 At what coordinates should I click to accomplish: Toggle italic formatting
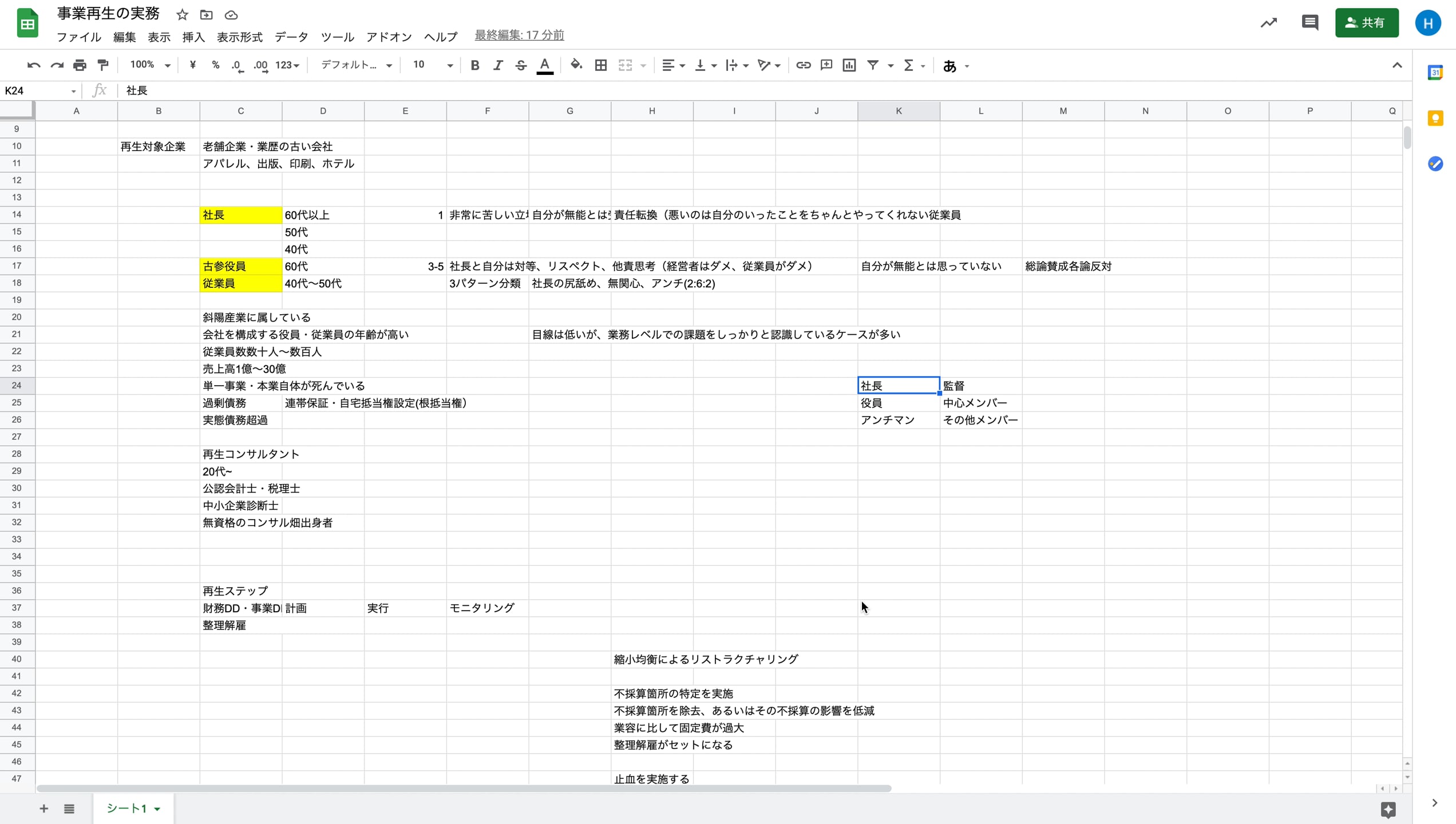tap(497, 65)
